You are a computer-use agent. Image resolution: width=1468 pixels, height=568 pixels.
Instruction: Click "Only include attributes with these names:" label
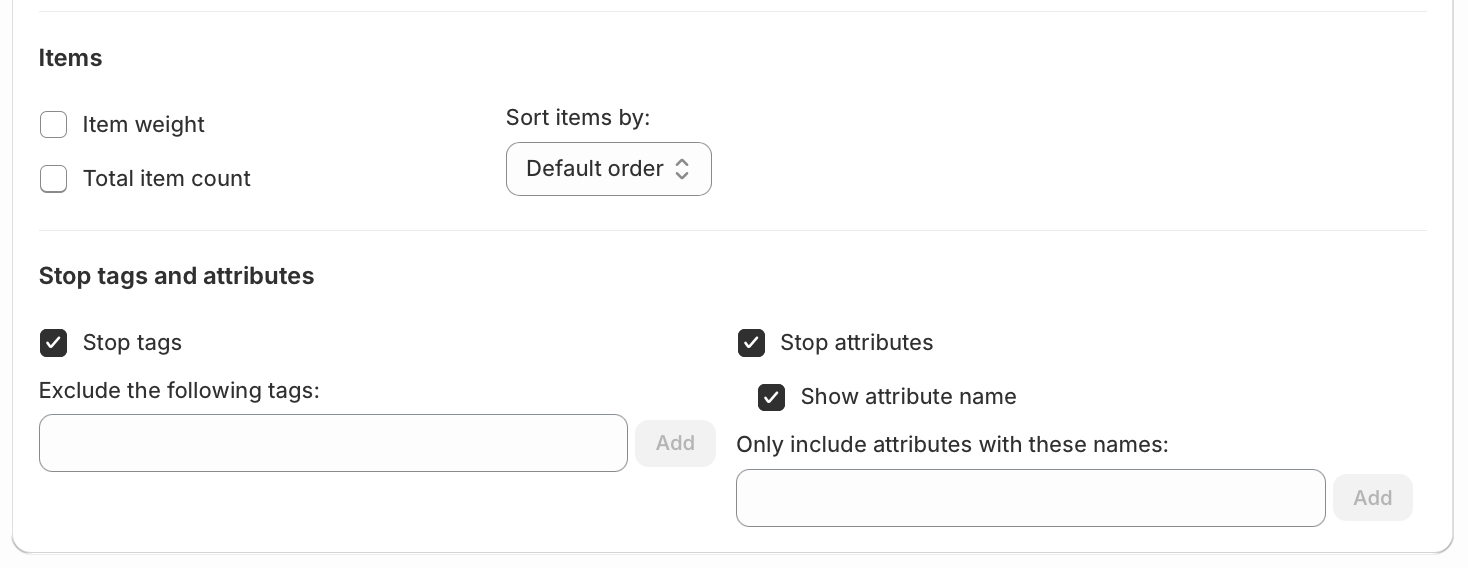click(952, 444)
